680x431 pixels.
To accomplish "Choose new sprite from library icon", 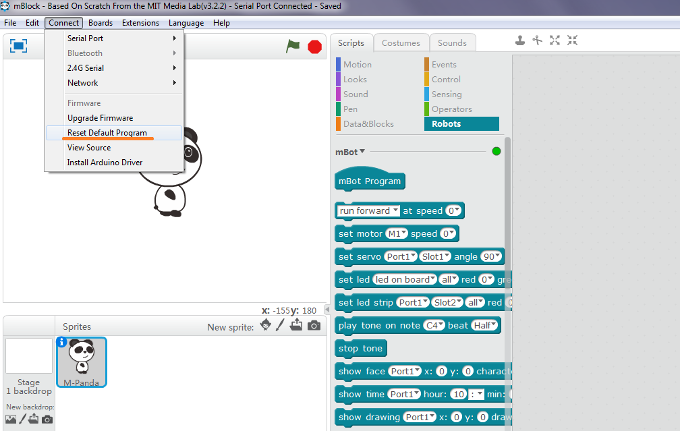I will pos(265,324).
